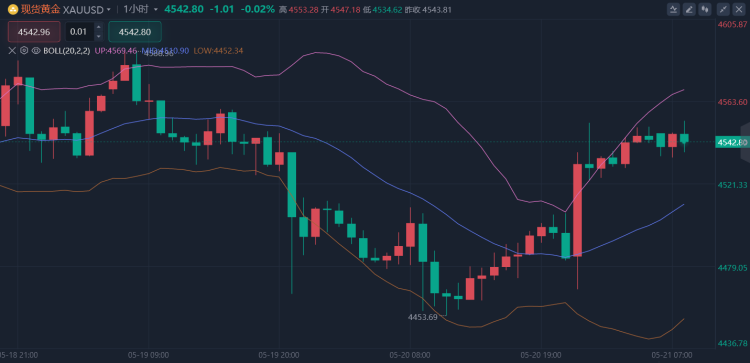Click the 05-19 09:00 time label
The width and height of the screenshot is (750, 363).
click(148, 355)
